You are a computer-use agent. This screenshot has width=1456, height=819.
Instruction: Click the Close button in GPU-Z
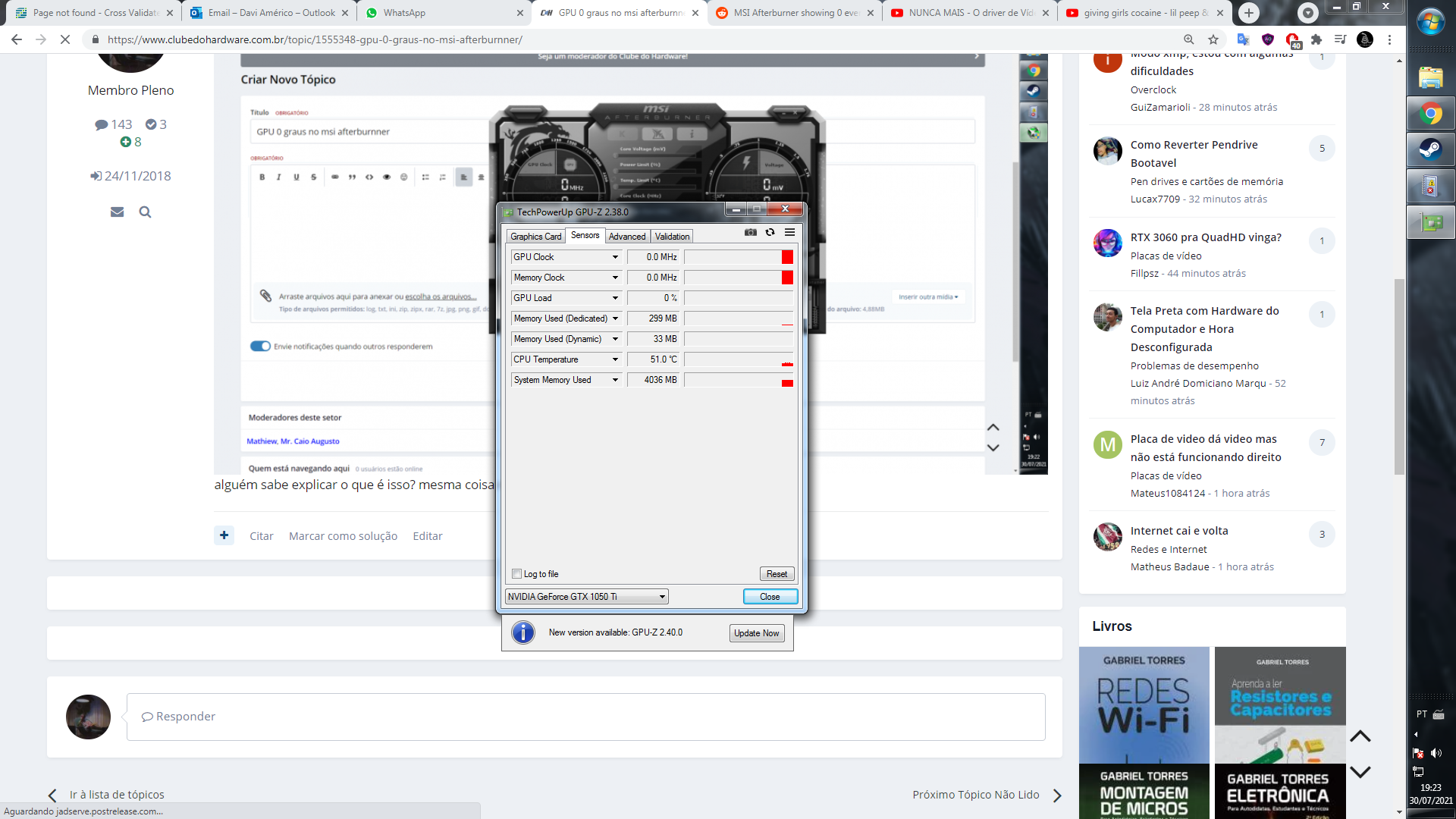[770, 597]
